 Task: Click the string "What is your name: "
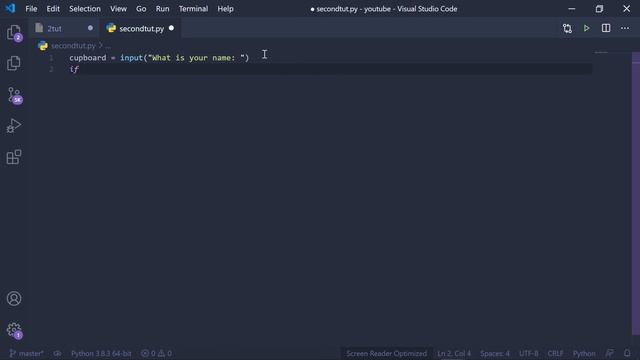196,58
